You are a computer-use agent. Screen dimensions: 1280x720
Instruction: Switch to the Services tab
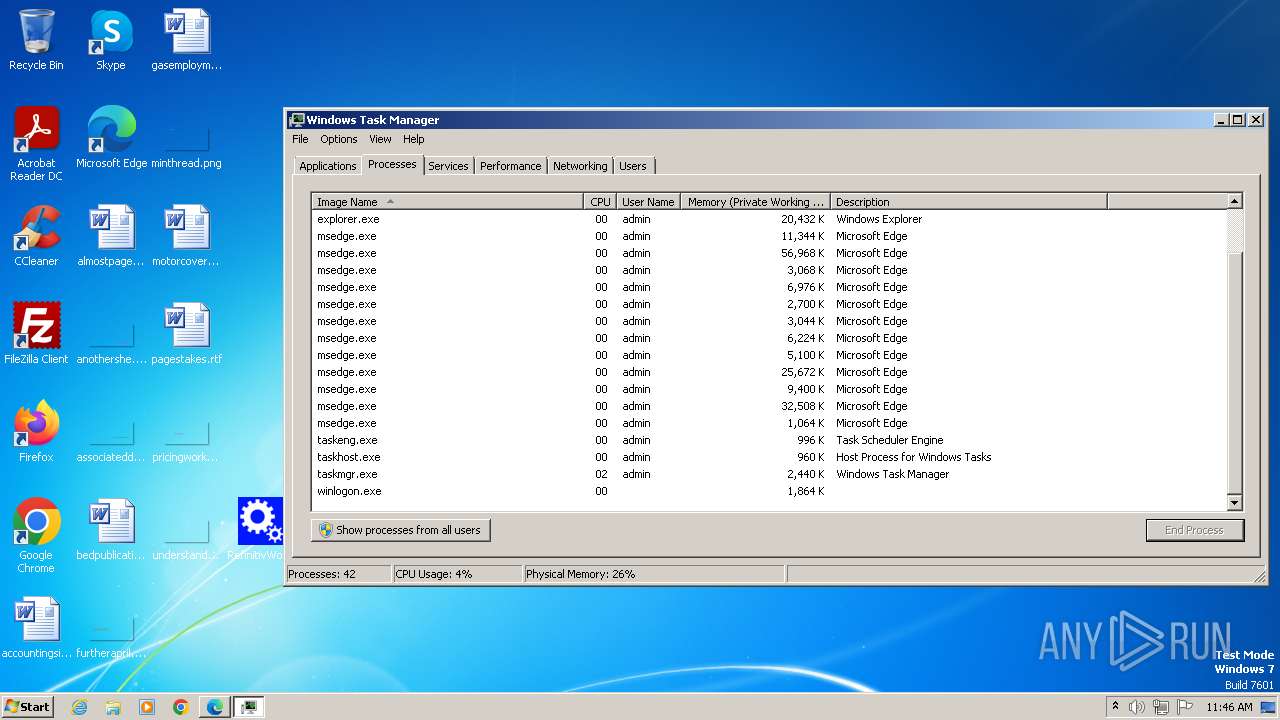(448, 166)
